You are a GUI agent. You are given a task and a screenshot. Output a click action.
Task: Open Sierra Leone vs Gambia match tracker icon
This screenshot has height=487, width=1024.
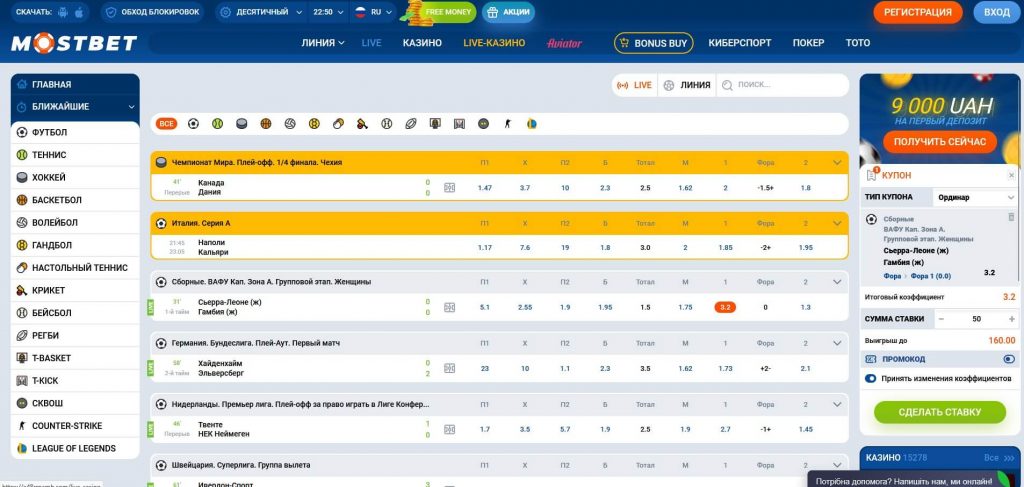(449, 307)
